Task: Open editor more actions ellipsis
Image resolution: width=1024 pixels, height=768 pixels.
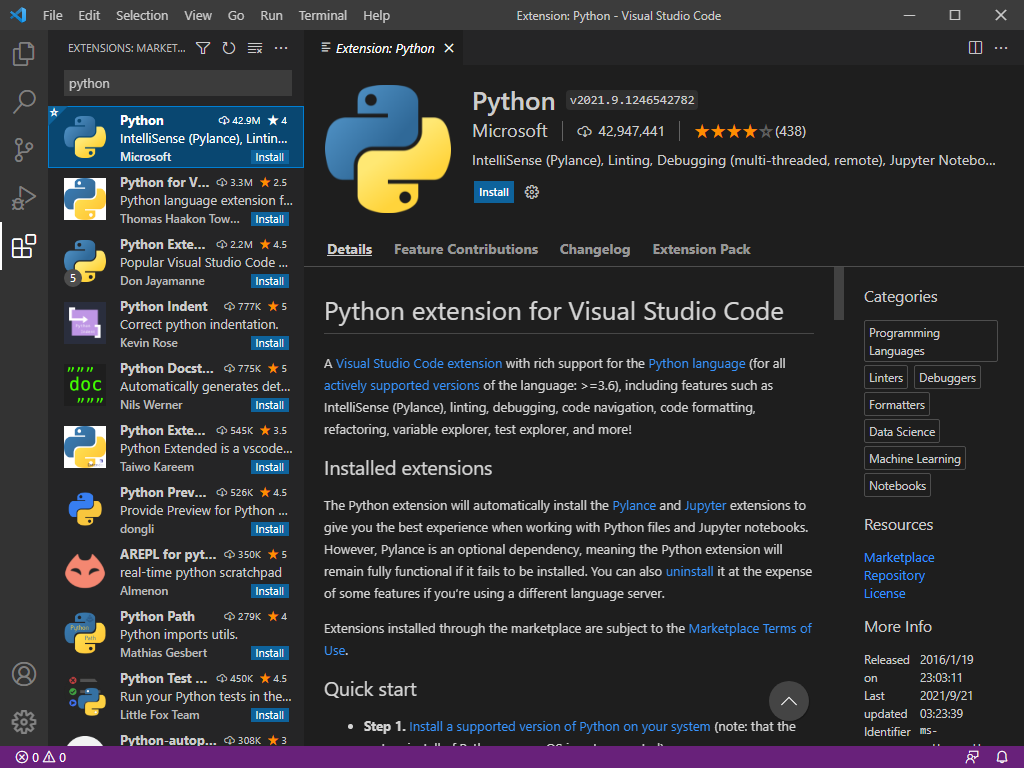Action: pos(1000,48)
